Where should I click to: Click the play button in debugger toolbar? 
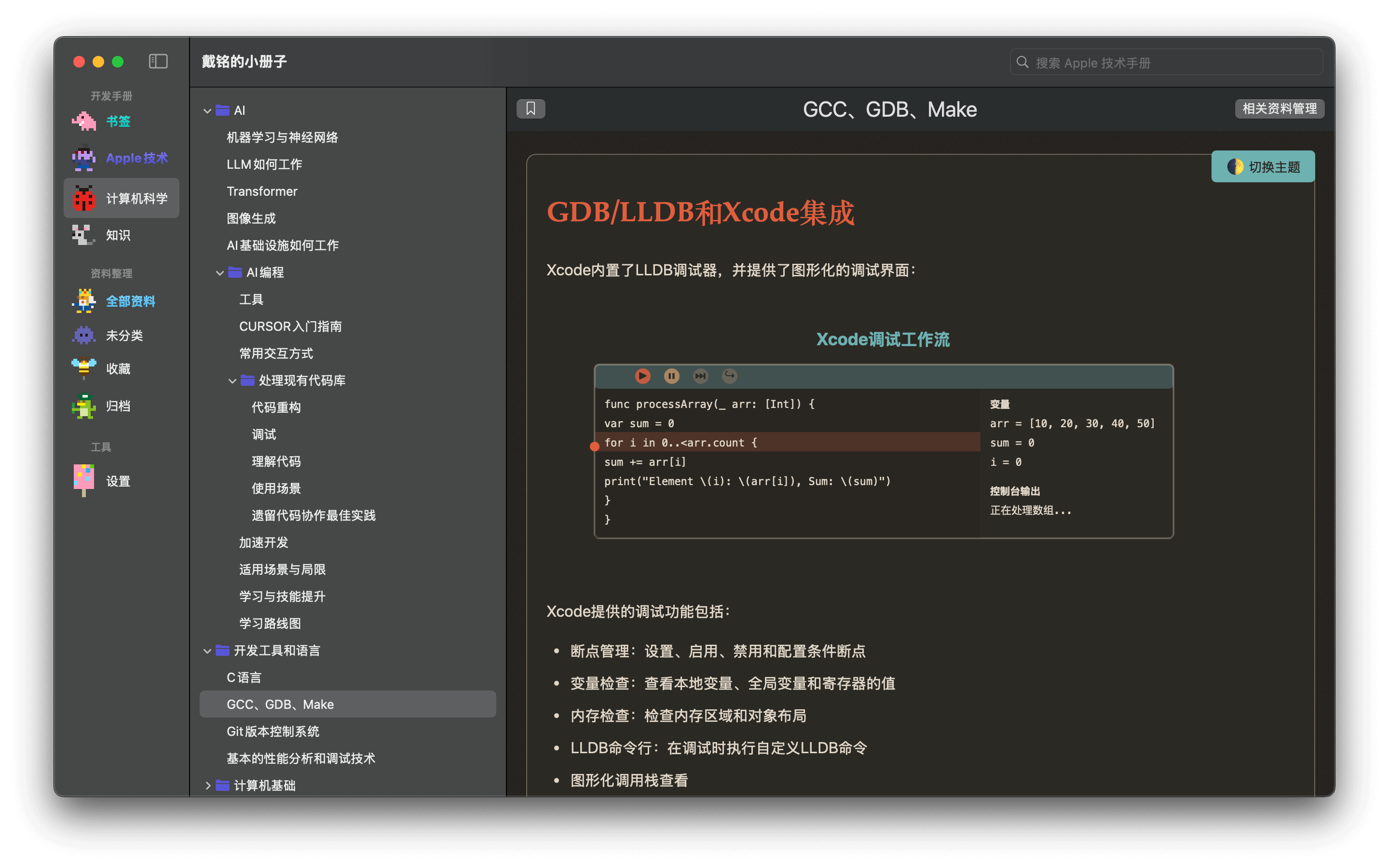point(643,376)
